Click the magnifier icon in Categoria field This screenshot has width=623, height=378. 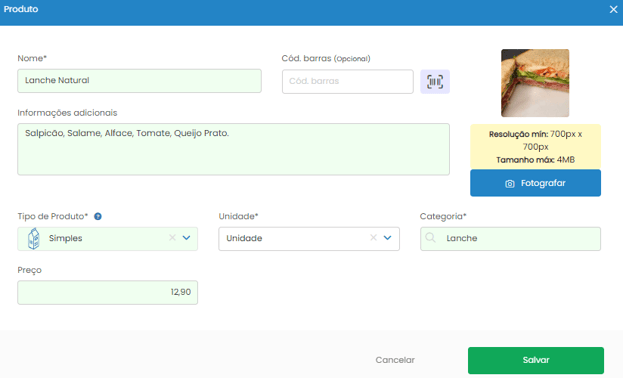point(430,238)
